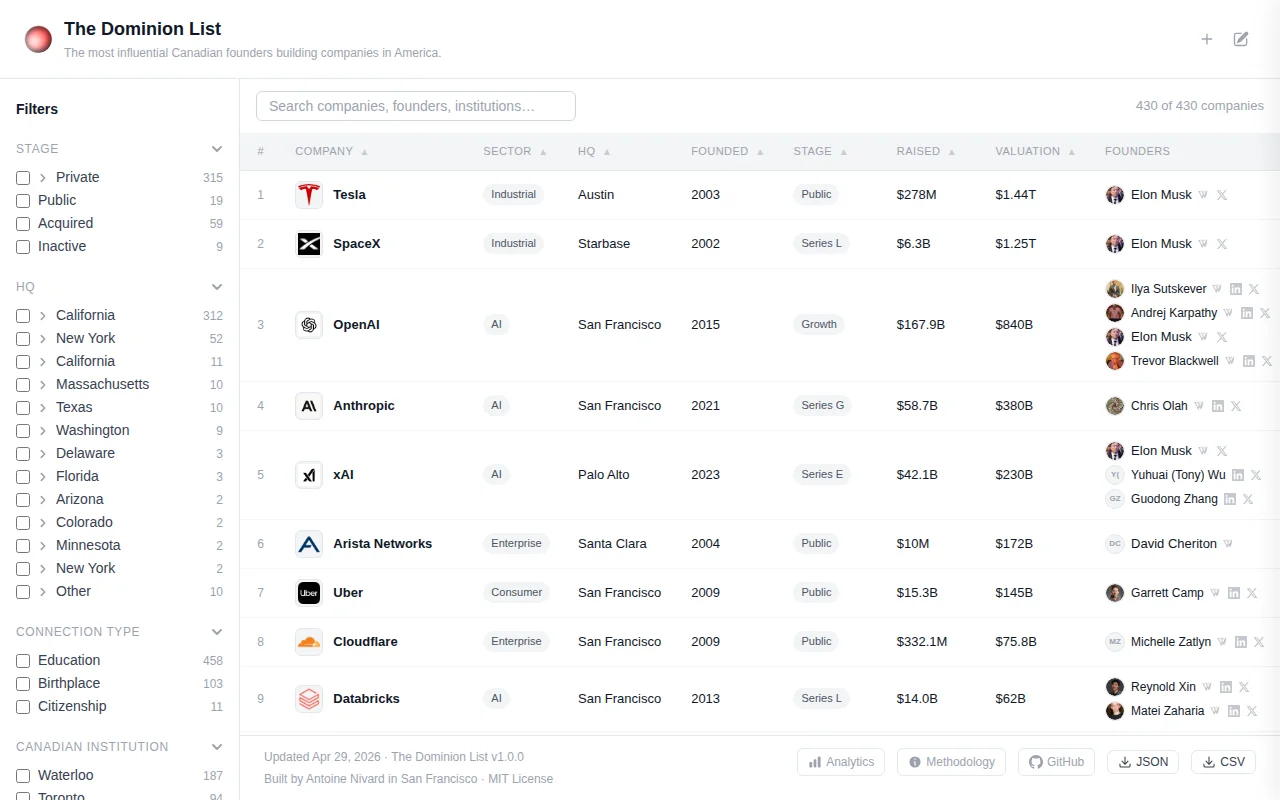Click the OpenAI company logo

[x=309, y=325]
